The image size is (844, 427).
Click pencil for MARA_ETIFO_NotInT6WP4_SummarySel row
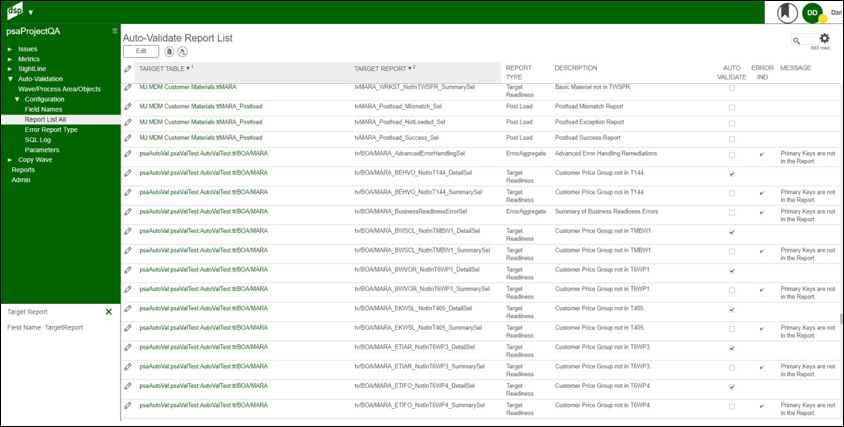(x=128, y=405)
